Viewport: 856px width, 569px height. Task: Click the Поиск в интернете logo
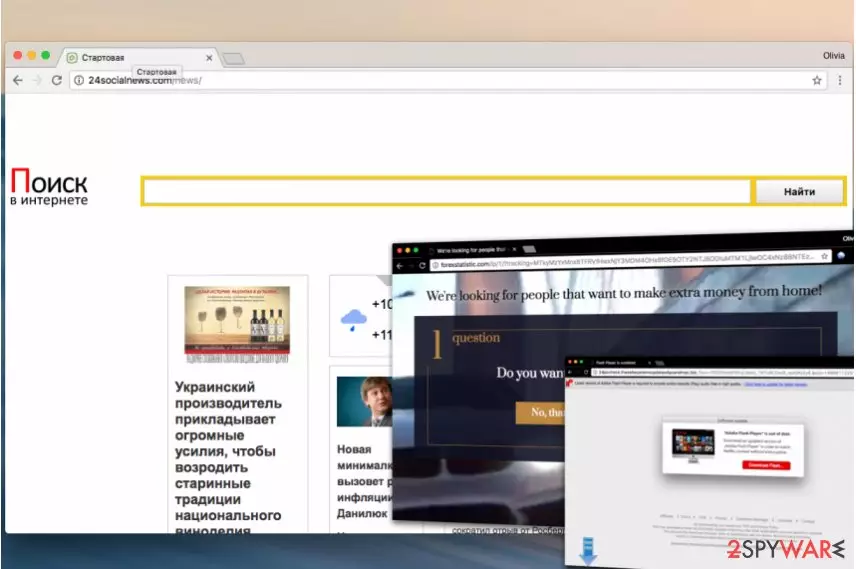(x=49, y=187)
